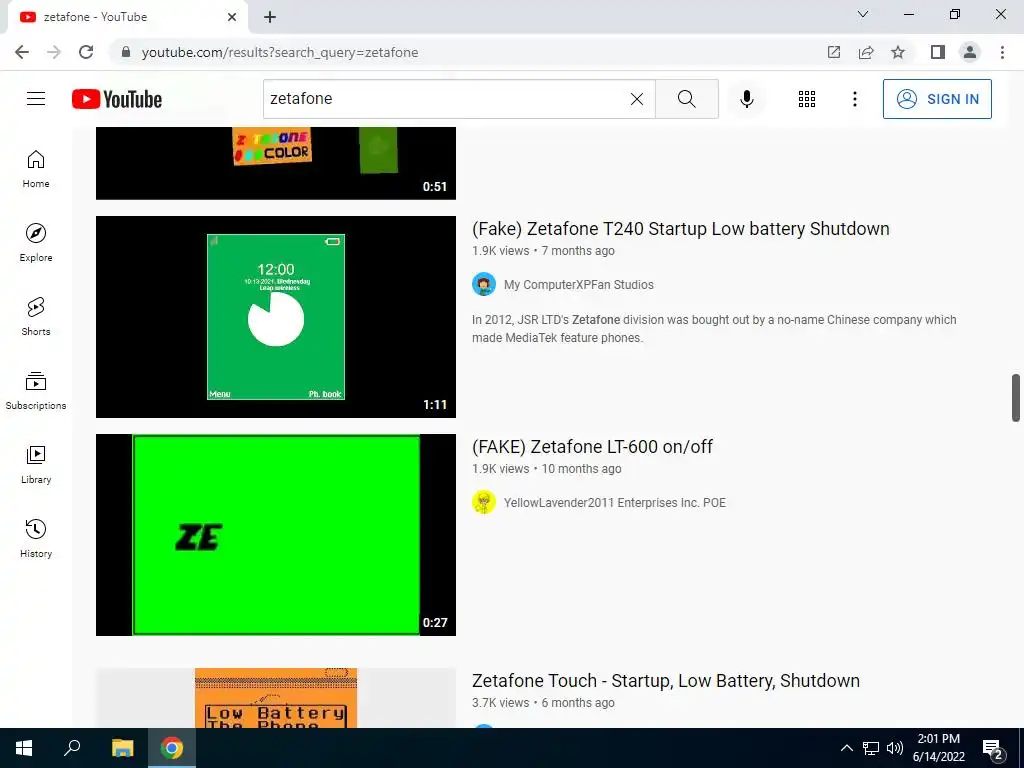Open the Zetafone T240 green thumbnail

coord(276,317)
